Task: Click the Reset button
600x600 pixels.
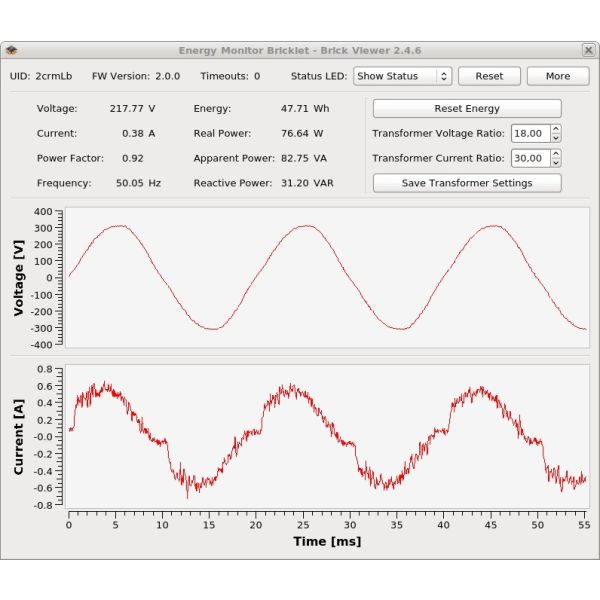Action: click(489, 76)
